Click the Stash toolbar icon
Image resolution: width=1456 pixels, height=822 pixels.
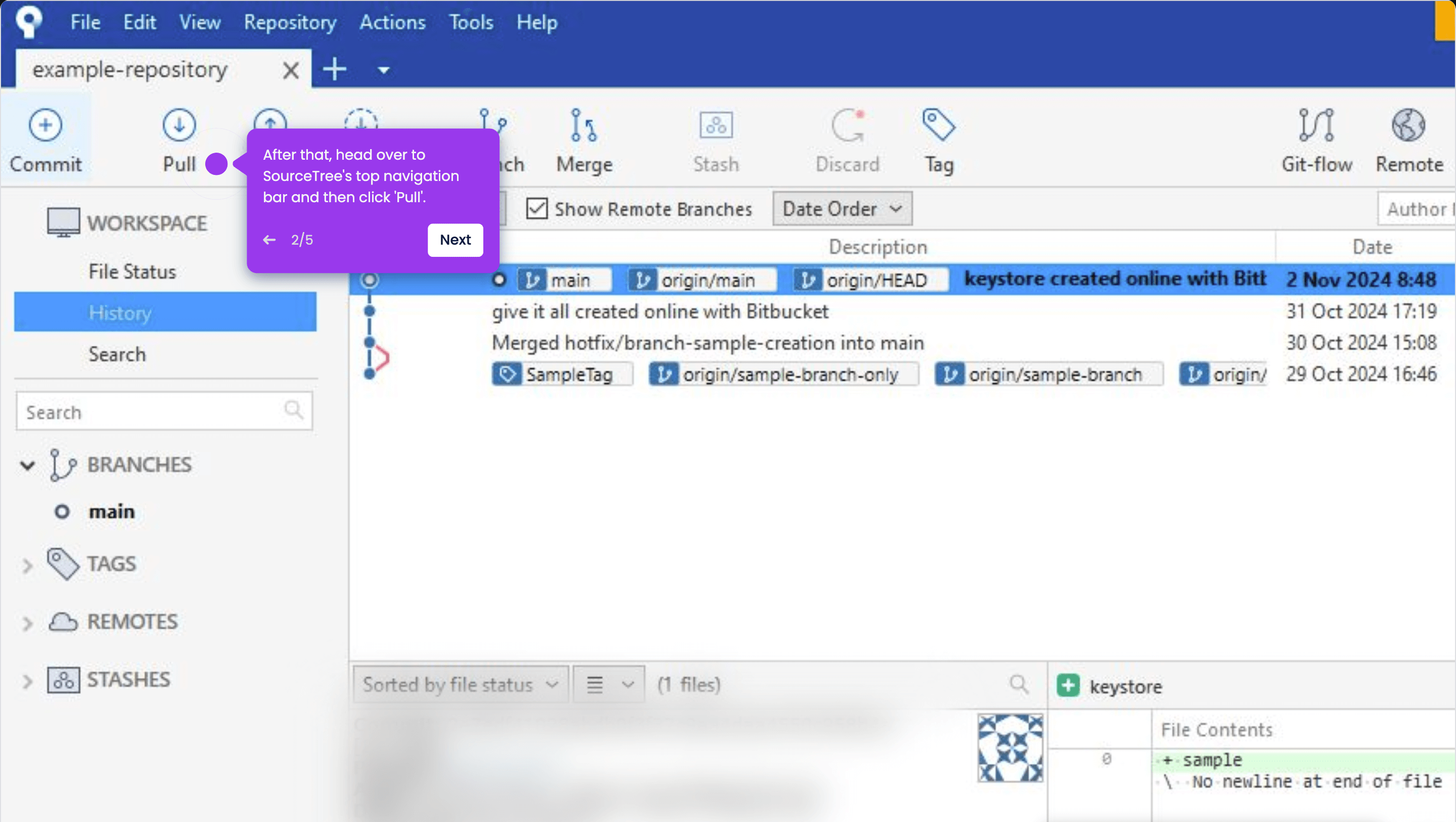[715, 125]
